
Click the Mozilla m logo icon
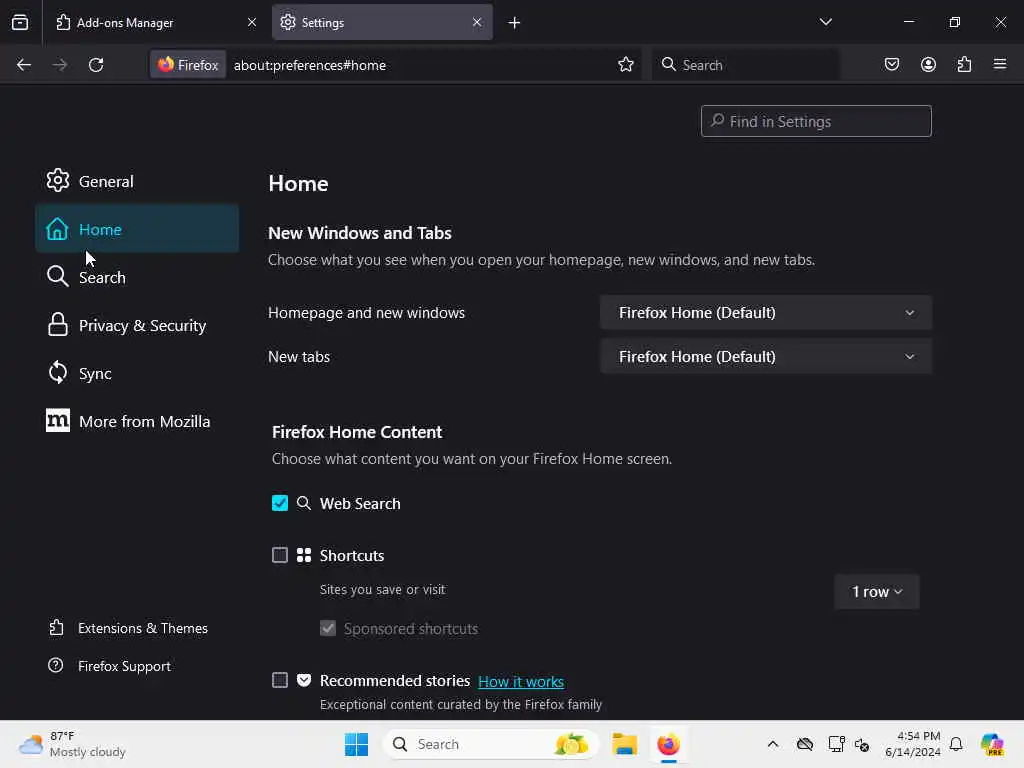click(57, 421)
